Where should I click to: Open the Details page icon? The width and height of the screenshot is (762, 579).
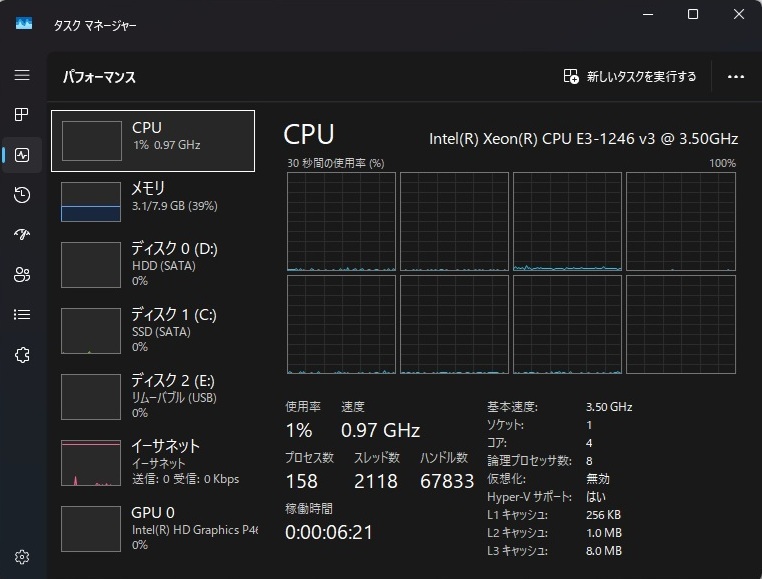coord(22,314)
